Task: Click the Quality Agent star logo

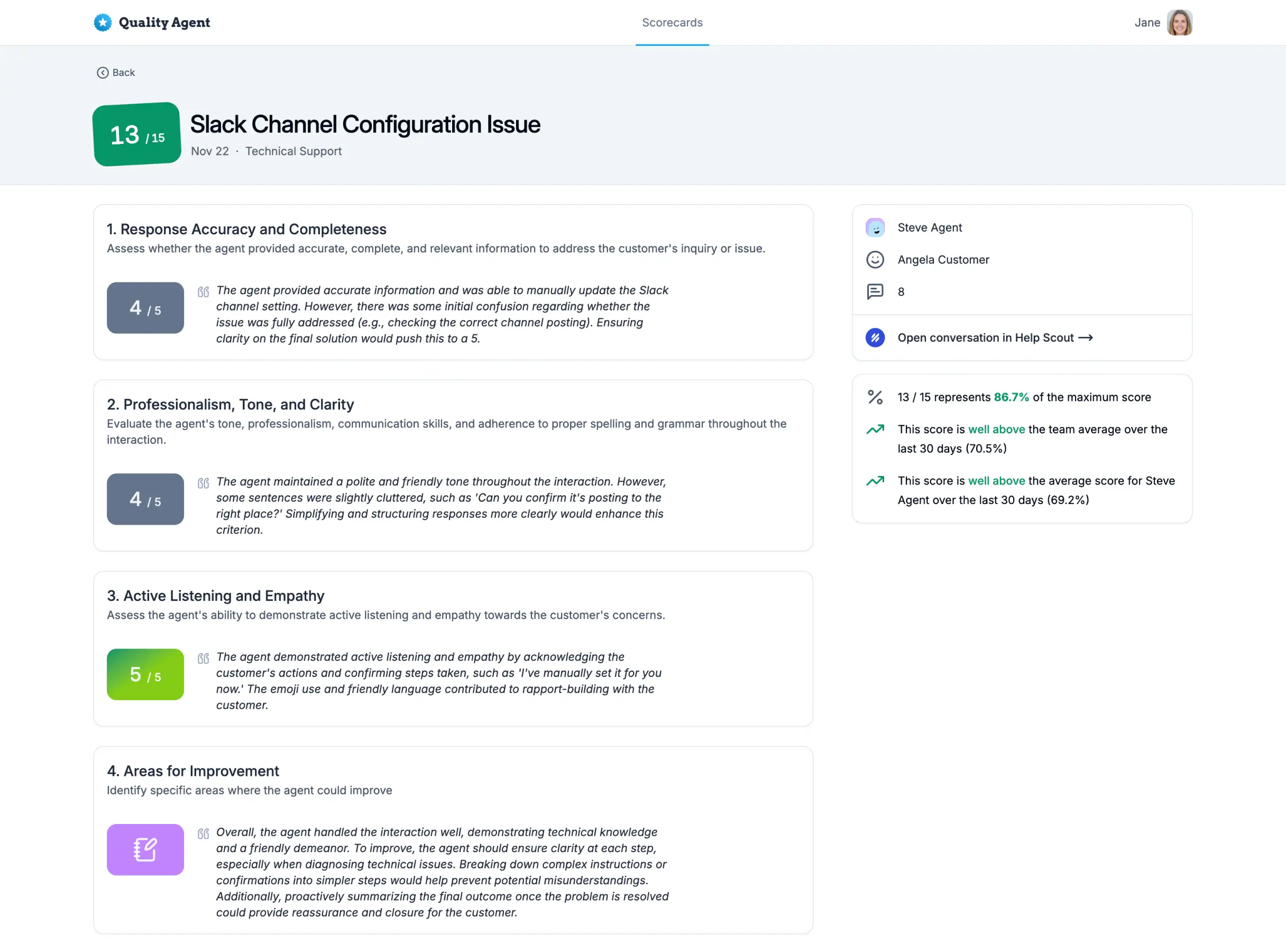Action: (103, 22)
